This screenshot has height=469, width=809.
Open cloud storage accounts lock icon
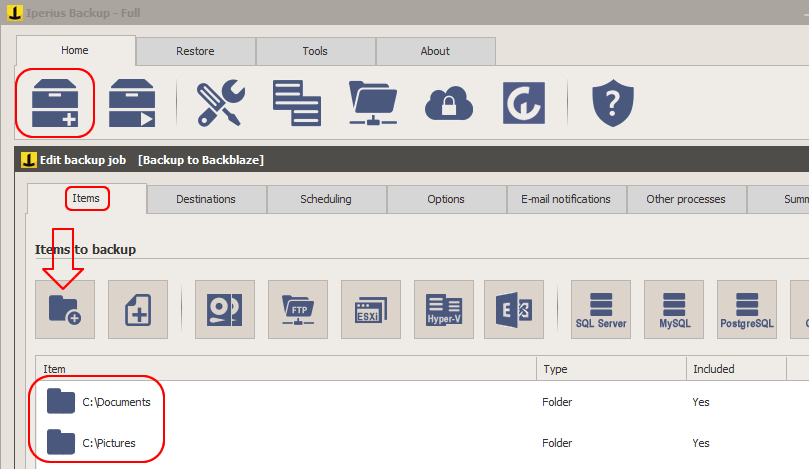[x=449, y=103]
